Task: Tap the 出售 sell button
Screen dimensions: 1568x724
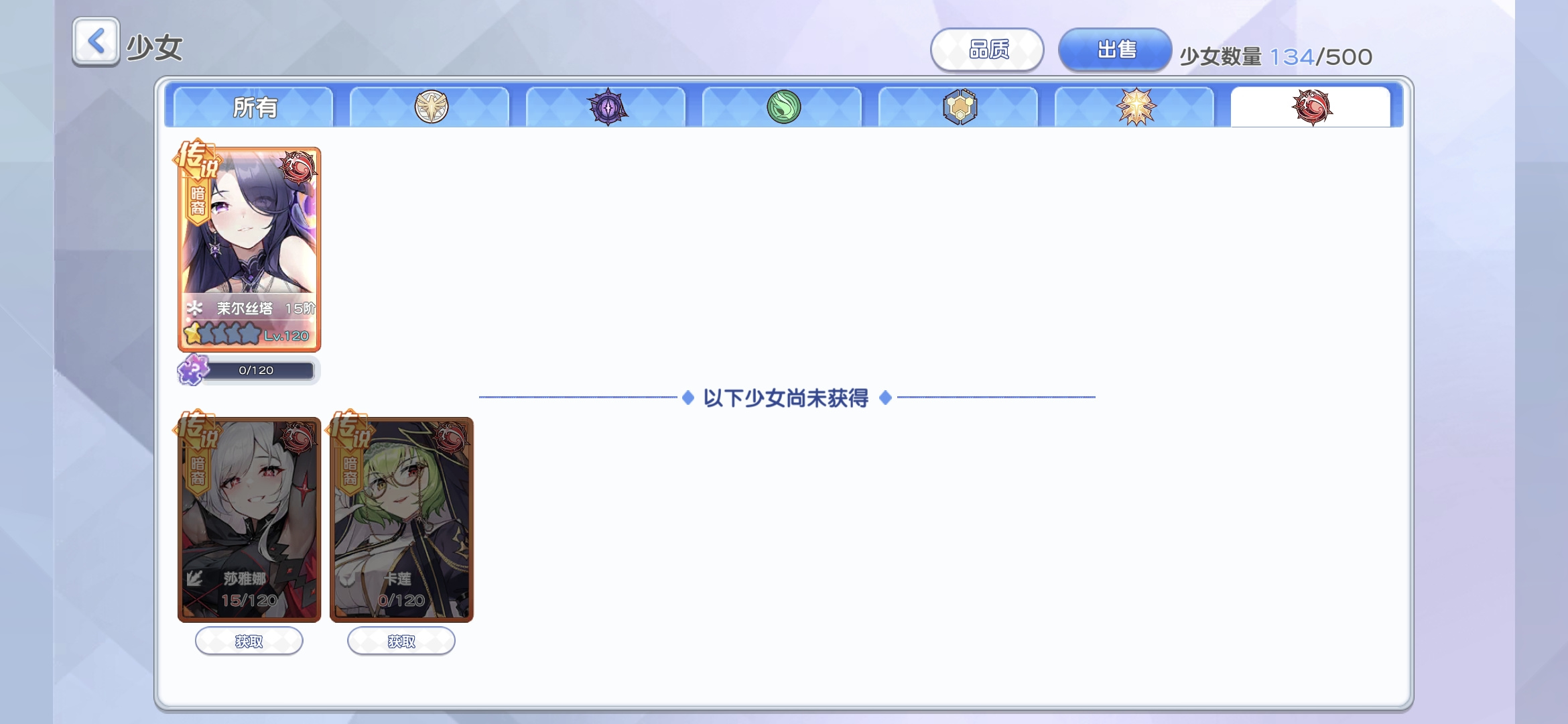Action: (x=1115, y=50)
